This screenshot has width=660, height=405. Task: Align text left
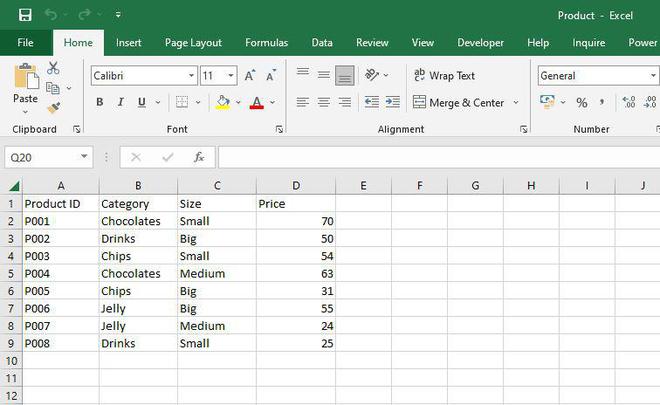[x=303, y=102]
